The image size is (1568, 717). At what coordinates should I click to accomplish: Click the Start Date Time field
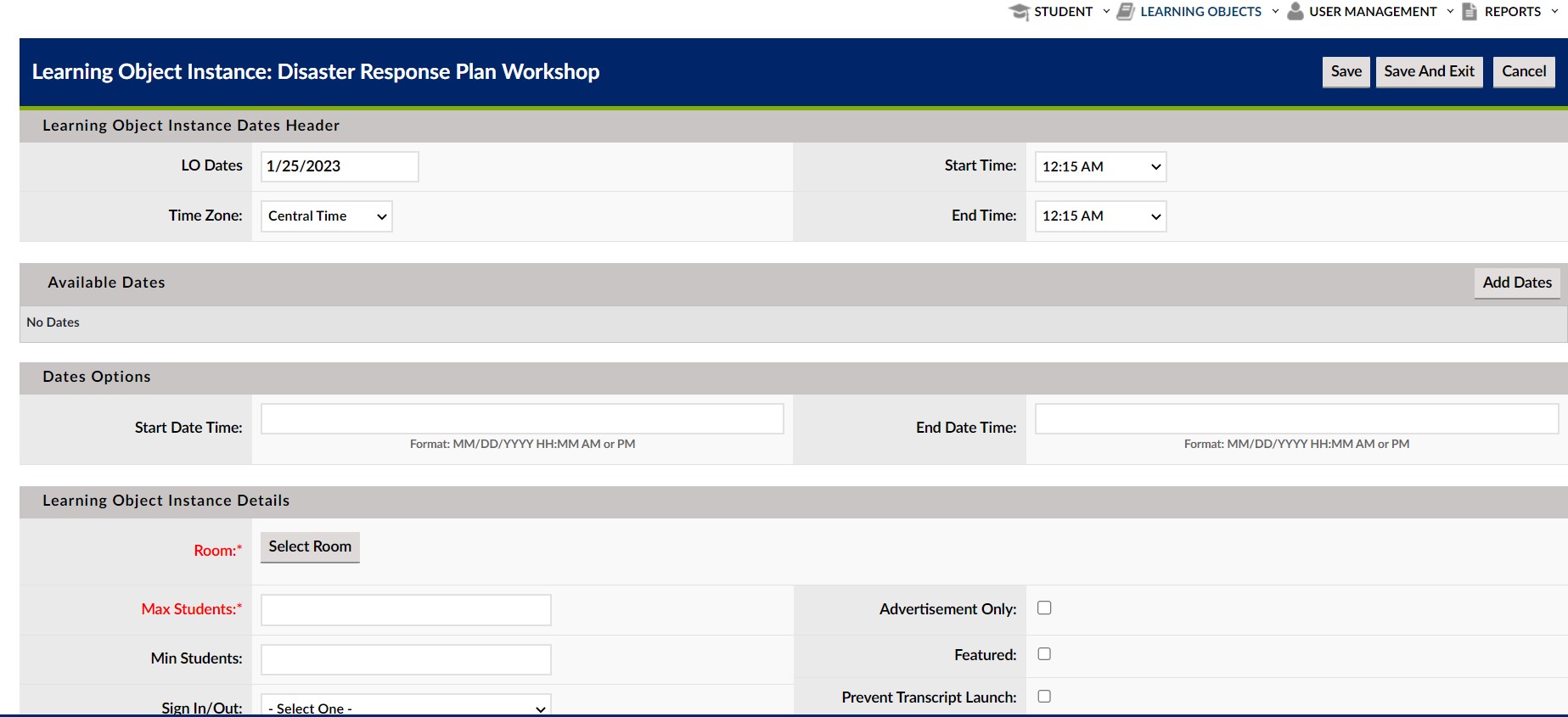[522, 418]
